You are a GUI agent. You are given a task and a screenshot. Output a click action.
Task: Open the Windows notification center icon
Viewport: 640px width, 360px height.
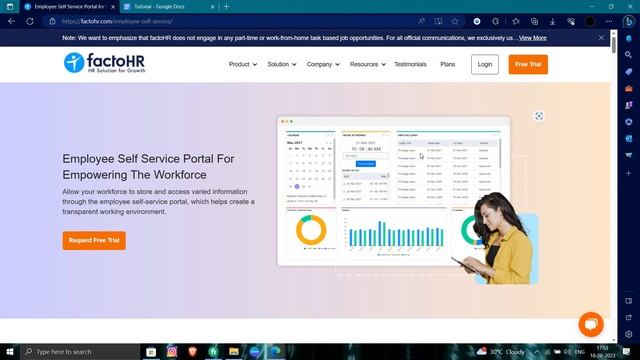point(627,351)
